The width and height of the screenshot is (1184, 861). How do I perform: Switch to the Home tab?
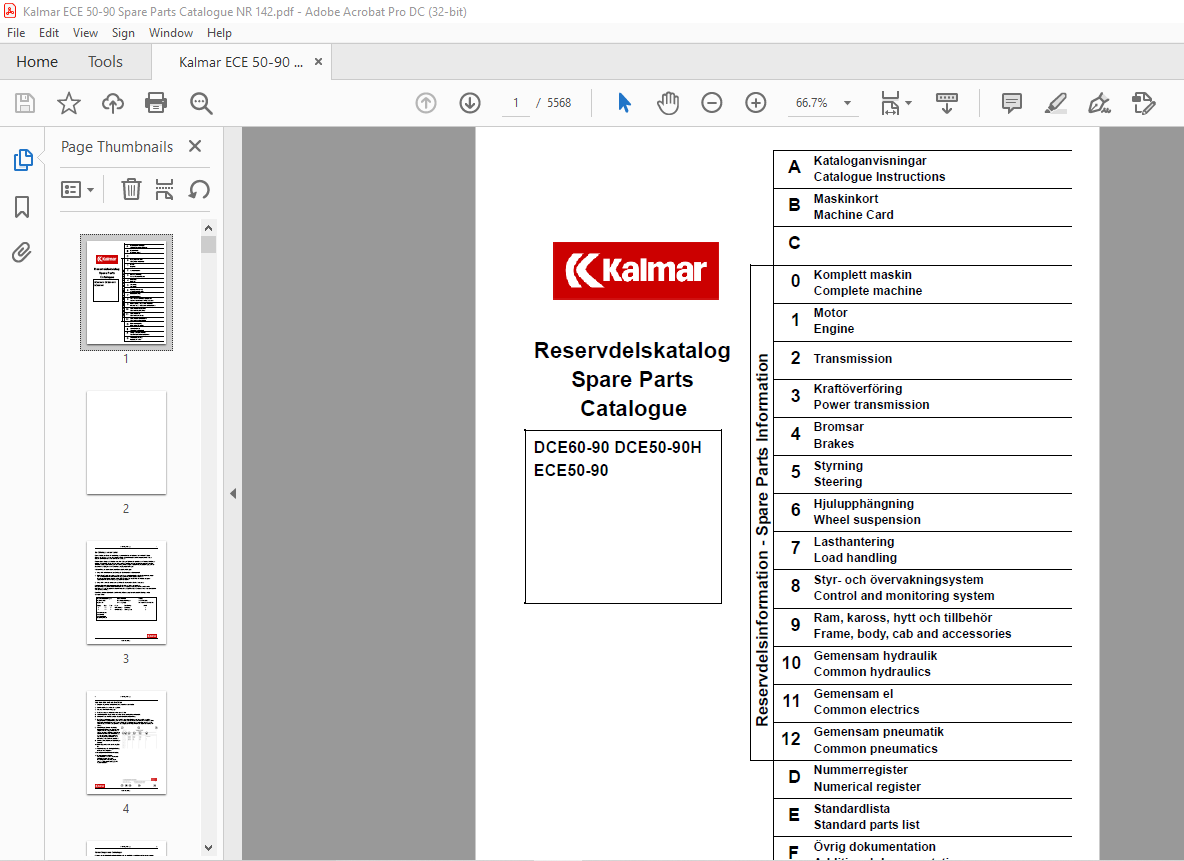pos(37,62)
